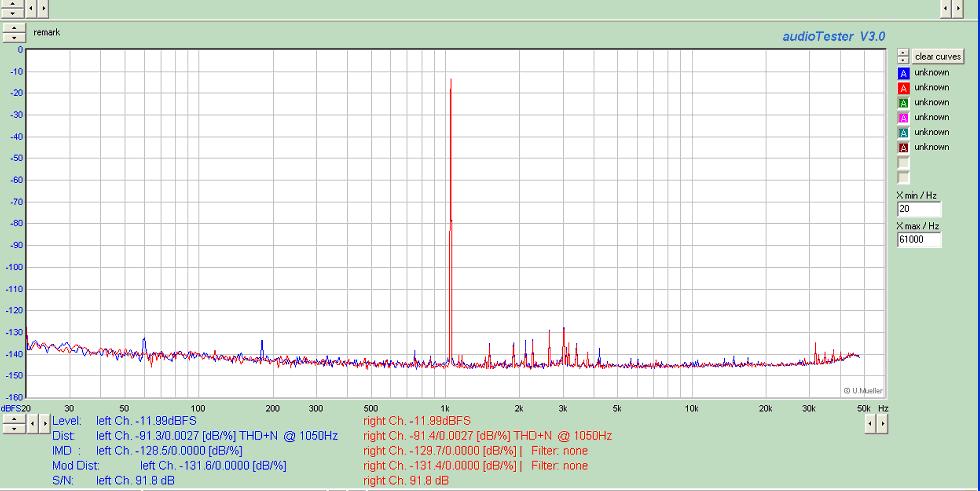Screen dimensions: 980x491
Task: Click right Ch. -129.7/0.0000 IMD readout
Action: tap(440, 451)
